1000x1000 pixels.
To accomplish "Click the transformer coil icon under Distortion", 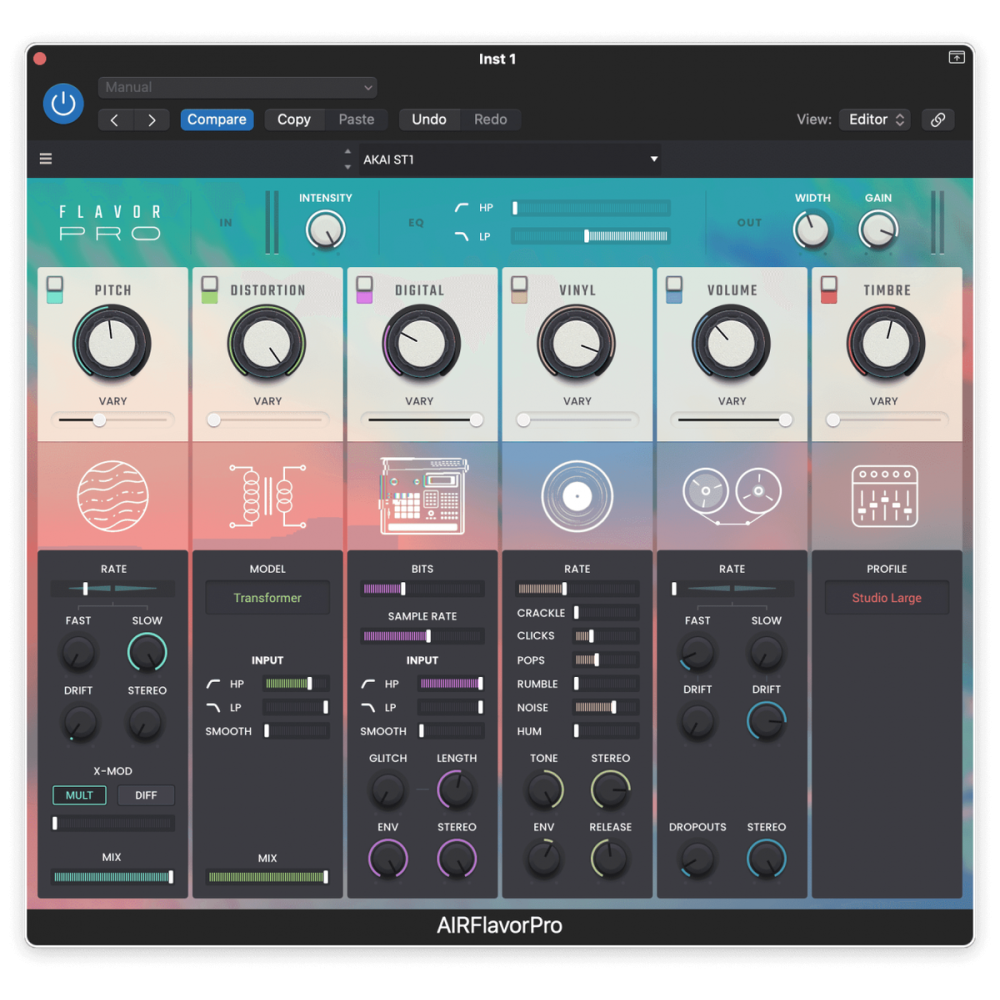I will (x=267, y=495).
